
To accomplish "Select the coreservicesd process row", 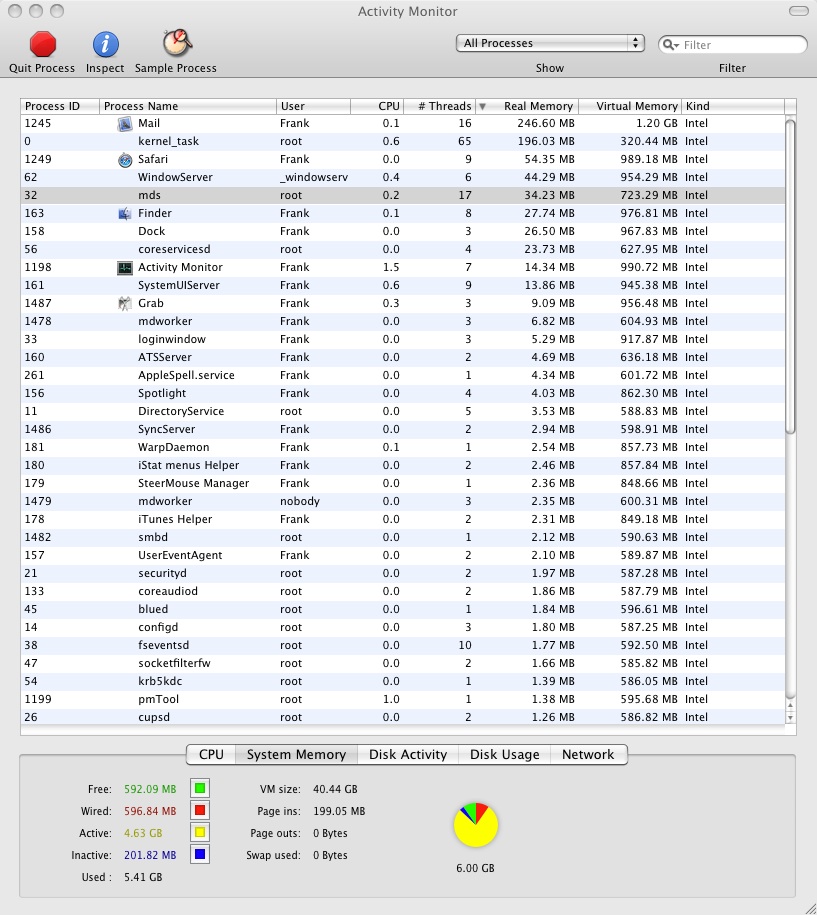I will click(x=403, y=250).
